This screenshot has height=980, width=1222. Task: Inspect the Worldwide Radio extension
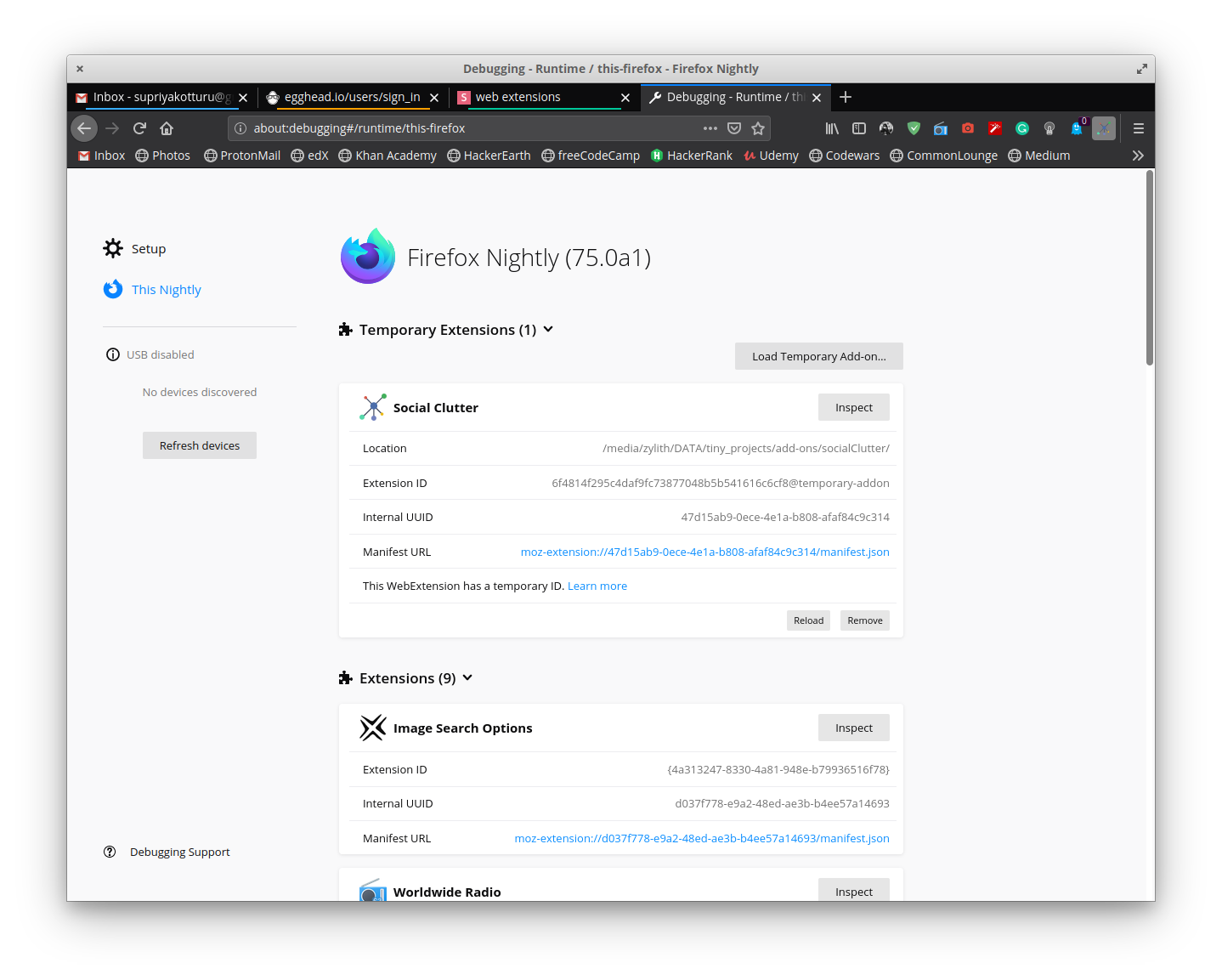click(x=854, y=890)
